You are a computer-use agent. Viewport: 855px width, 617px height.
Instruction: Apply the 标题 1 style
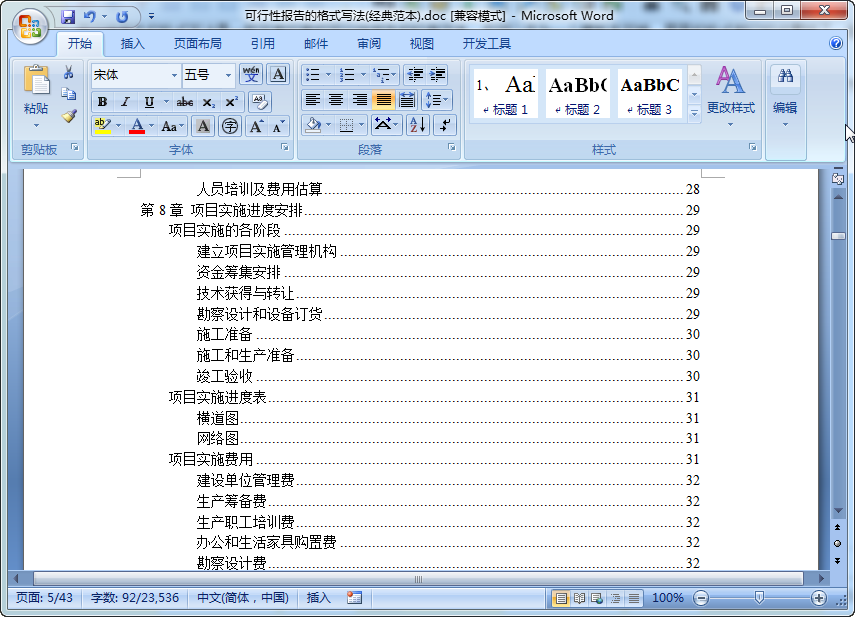(x=505, y=93)
